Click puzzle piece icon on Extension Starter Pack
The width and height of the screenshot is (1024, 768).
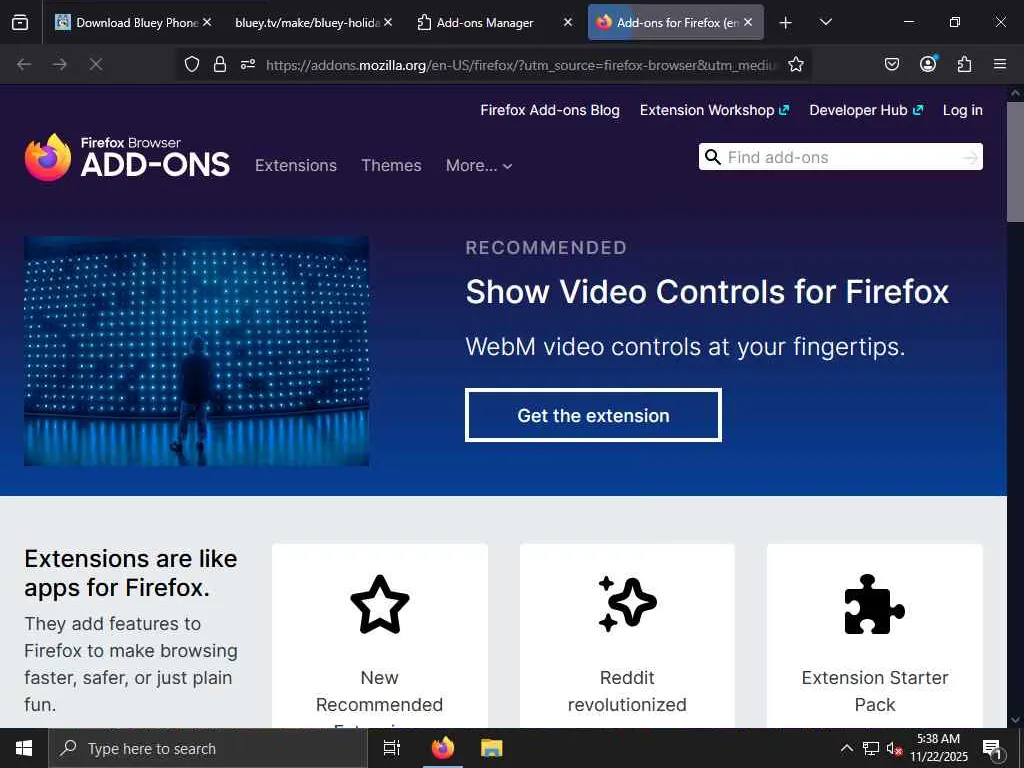click(874, 604)
